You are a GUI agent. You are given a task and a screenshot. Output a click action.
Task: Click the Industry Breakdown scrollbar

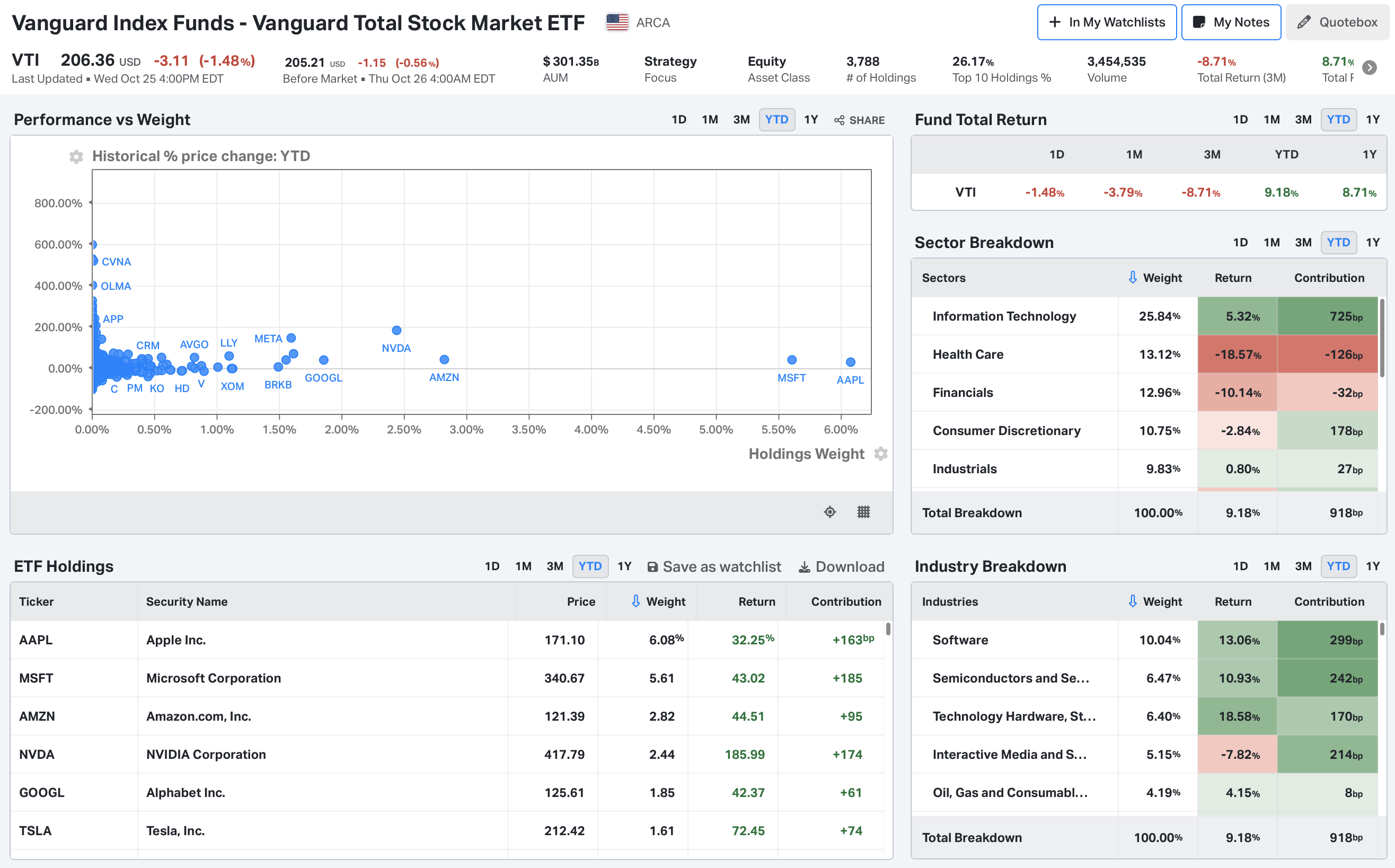point(1382,628)
